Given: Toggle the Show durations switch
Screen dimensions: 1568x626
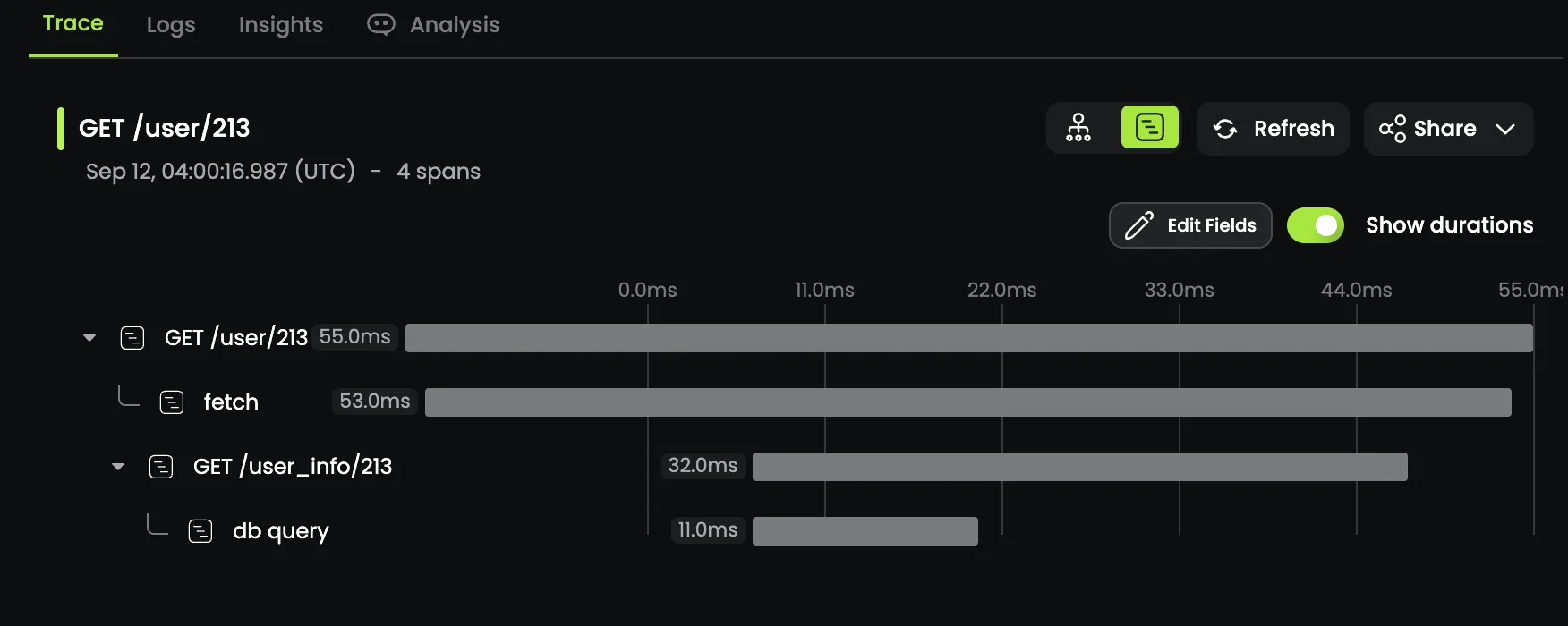Looking at the screenshot, I should [x=1316, y=225].
